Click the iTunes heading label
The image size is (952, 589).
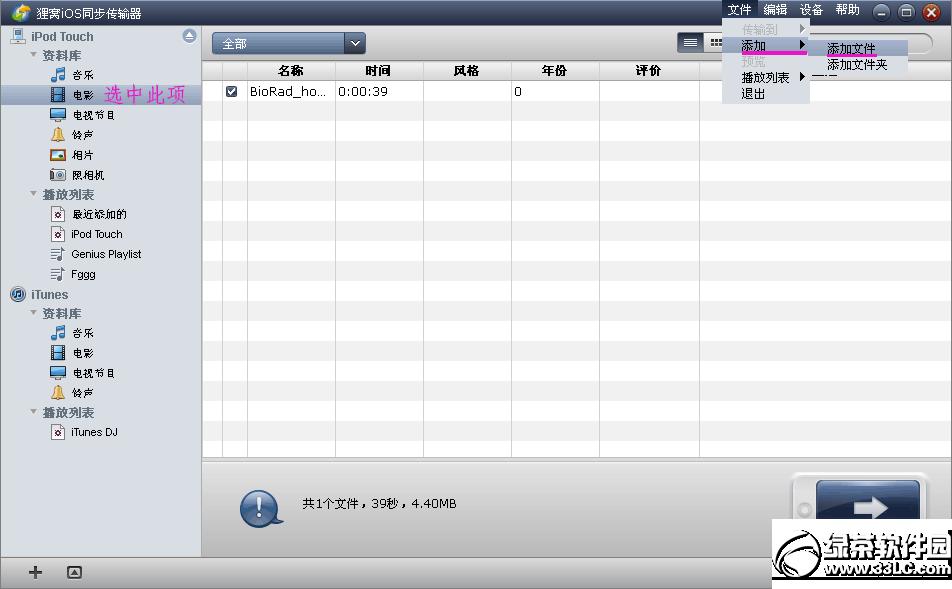tap(50, 294)
